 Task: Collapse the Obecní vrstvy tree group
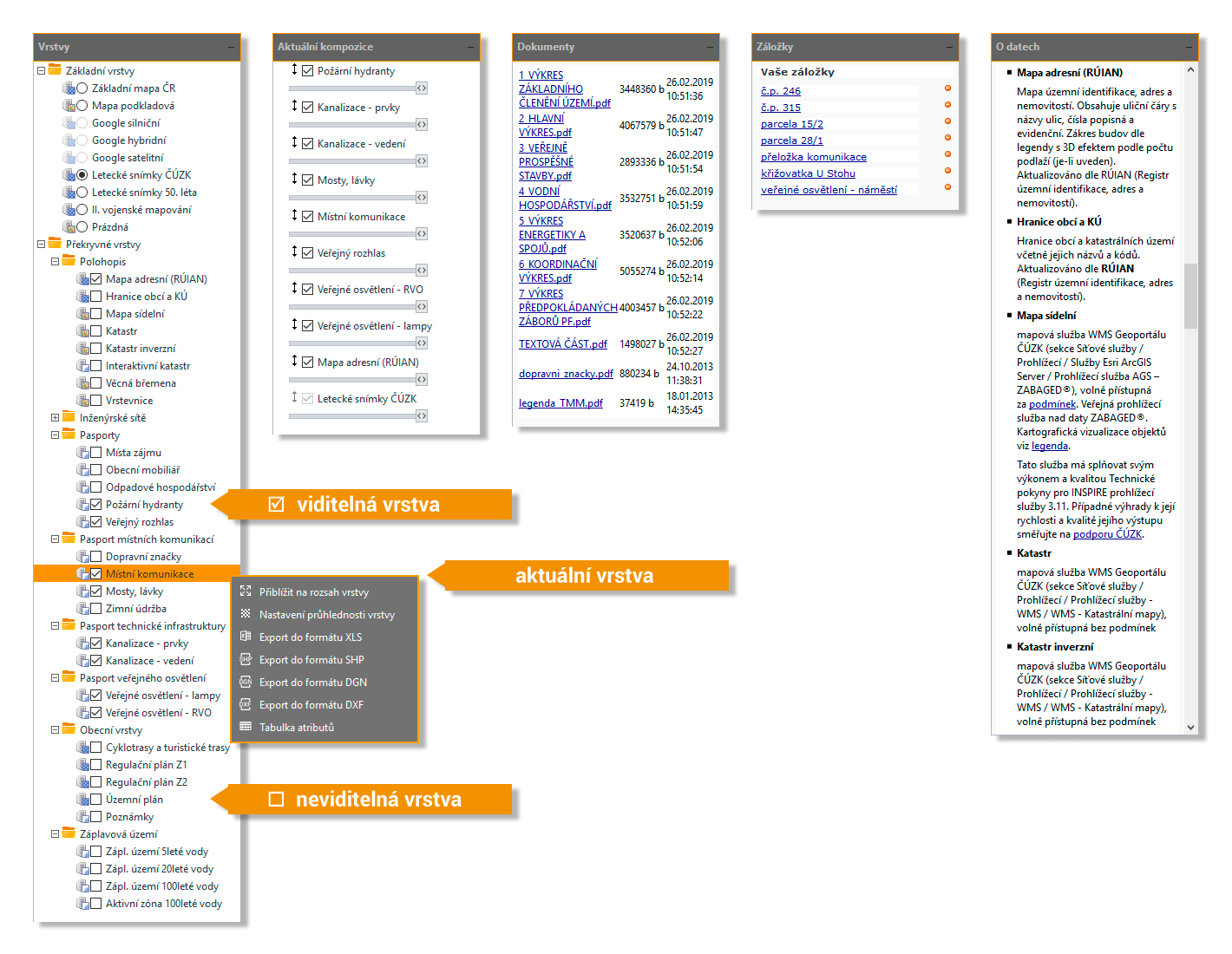point(55,730)
